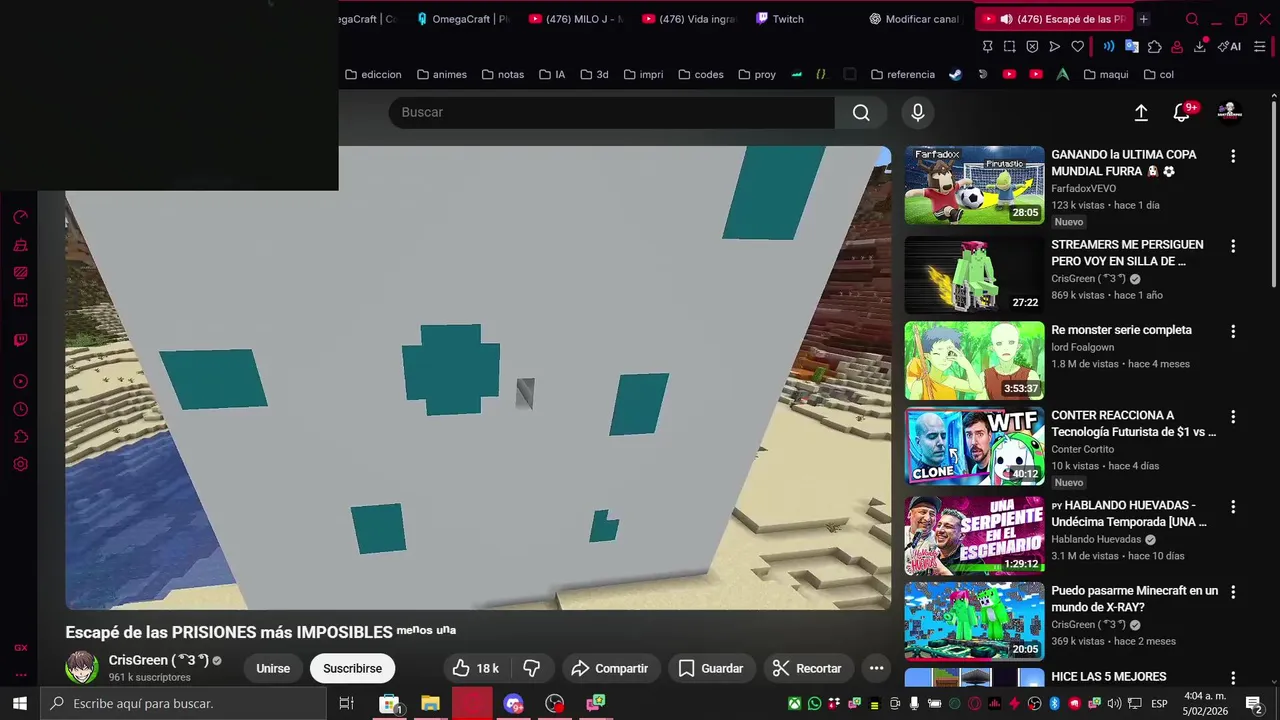Open a new browser tab

pyautogui.click(x=1143, y=19)
